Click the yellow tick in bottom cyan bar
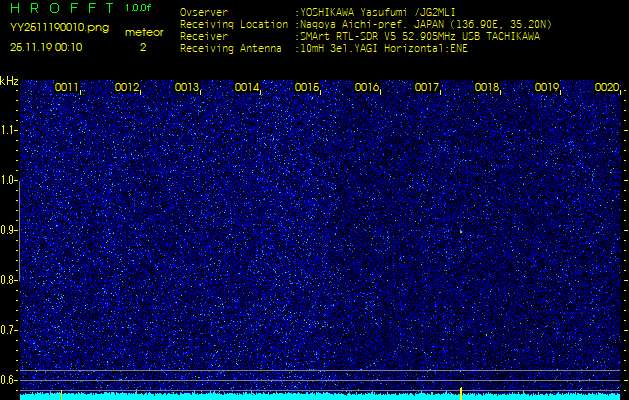Screen dimensions: 629x400 460,391
